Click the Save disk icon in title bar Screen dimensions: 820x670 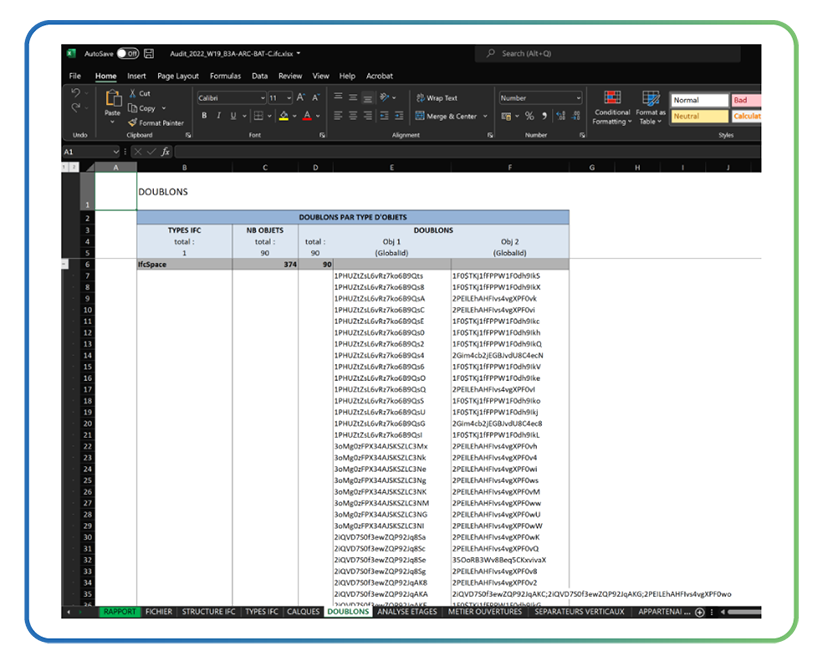[x=149, y=53]
